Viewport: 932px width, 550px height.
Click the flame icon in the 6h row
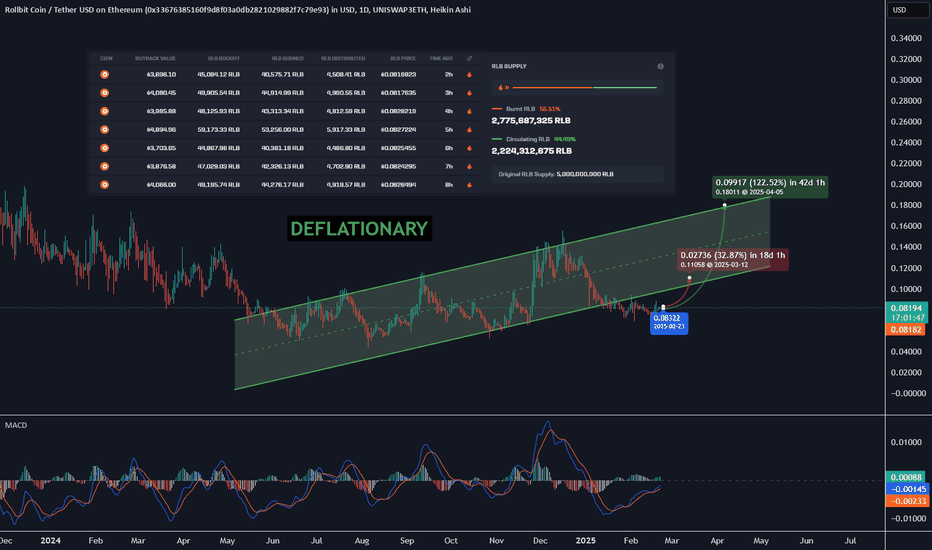(470, 148)
